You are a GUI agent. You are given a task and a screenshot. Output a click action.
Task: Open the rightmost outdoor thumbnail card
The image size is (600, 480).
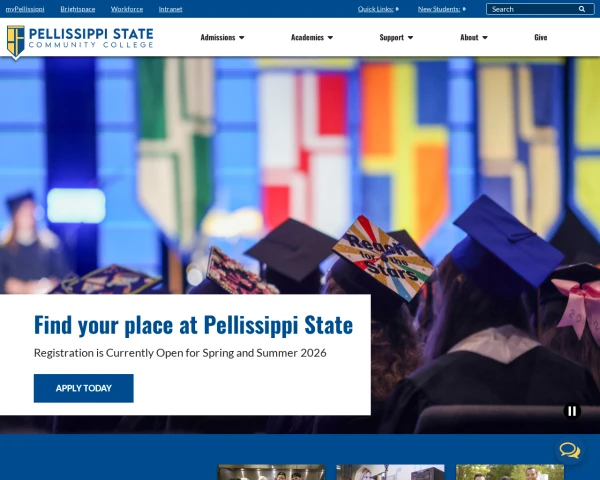point(510,472)
